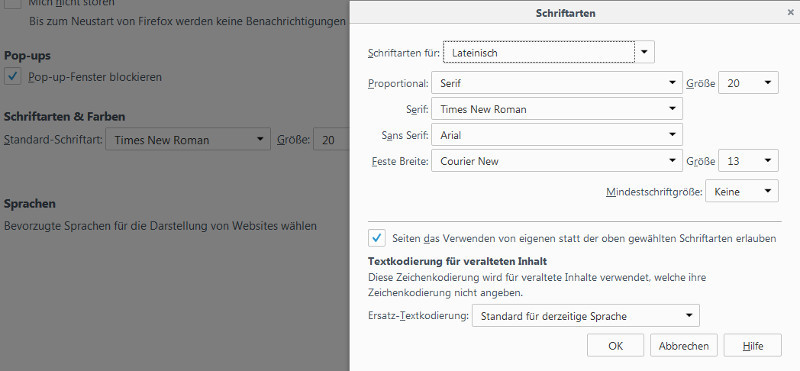Click the Sprachen heading

click(30, 204)
